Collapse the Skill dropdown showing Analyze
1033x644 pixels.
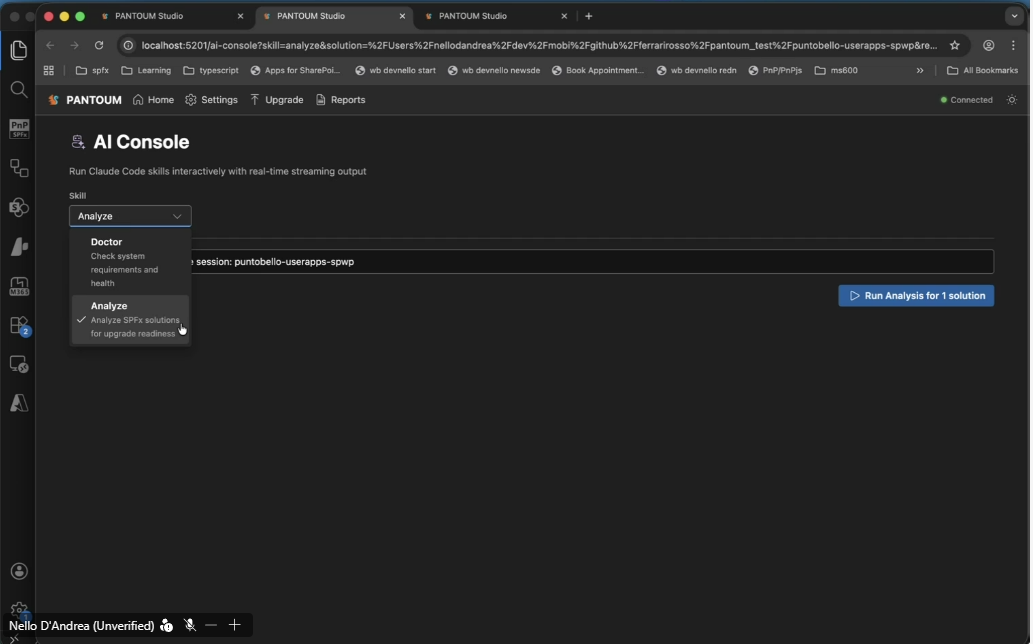tap(130, 216)
